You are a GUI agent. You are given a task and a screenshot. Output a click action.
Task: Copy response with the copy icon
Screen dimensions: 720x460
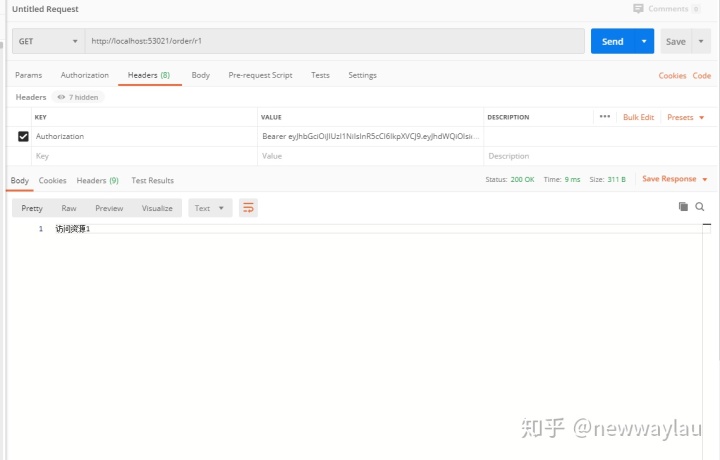click(x=683, y=207)
